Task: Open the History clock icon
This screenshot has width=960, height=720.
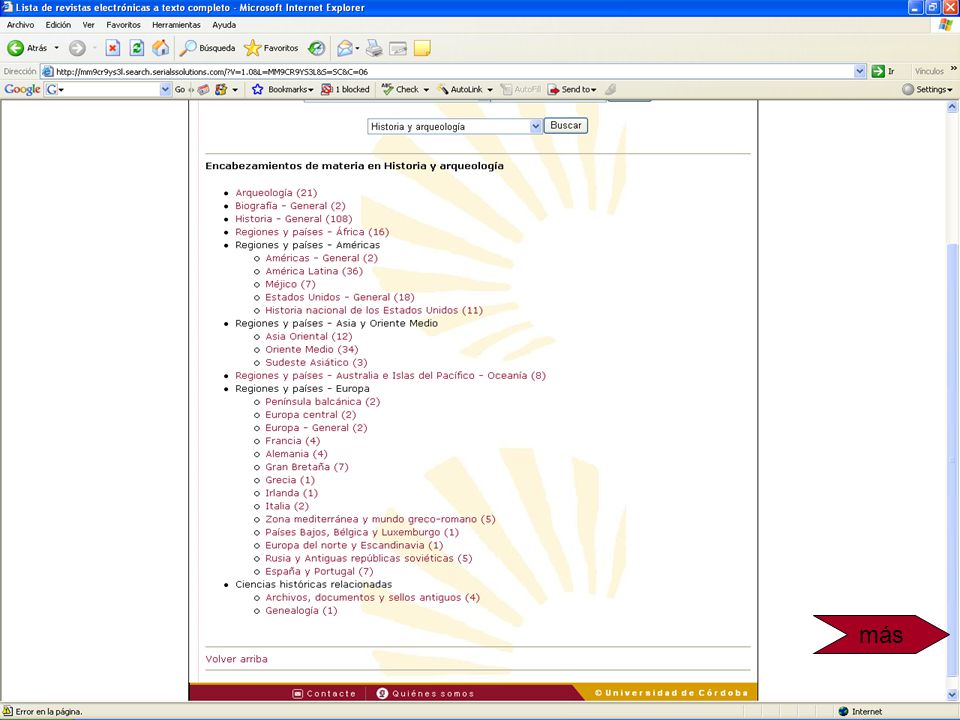Action: 317,48
